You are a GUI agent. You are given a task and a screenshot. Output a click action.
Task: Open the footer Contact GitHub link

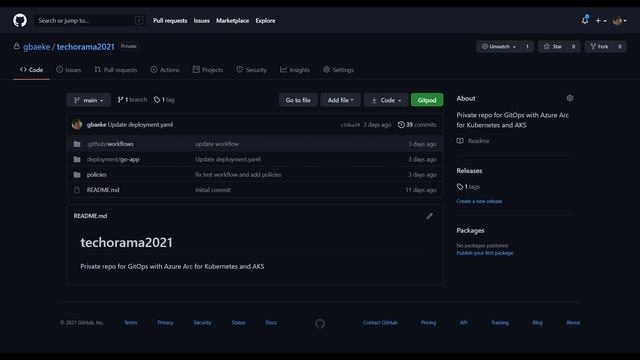coord(380,322)
